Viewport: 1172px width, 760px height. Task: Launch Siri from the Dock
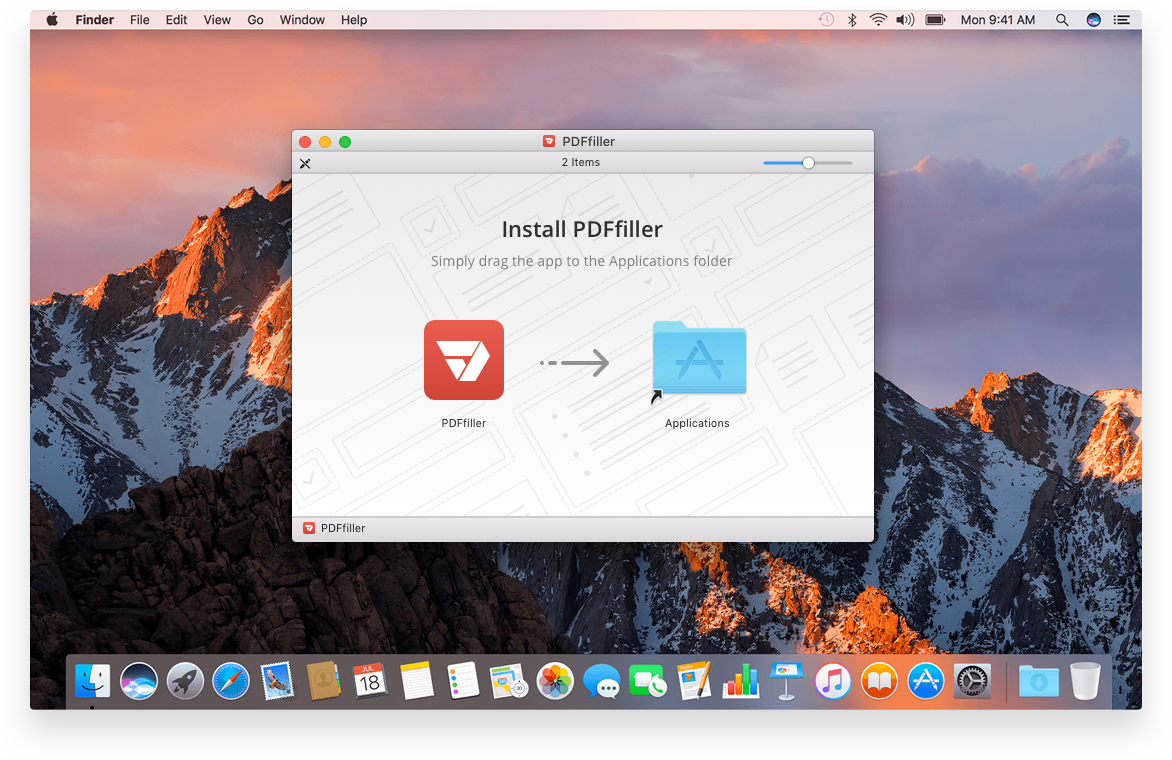[139, 681]
